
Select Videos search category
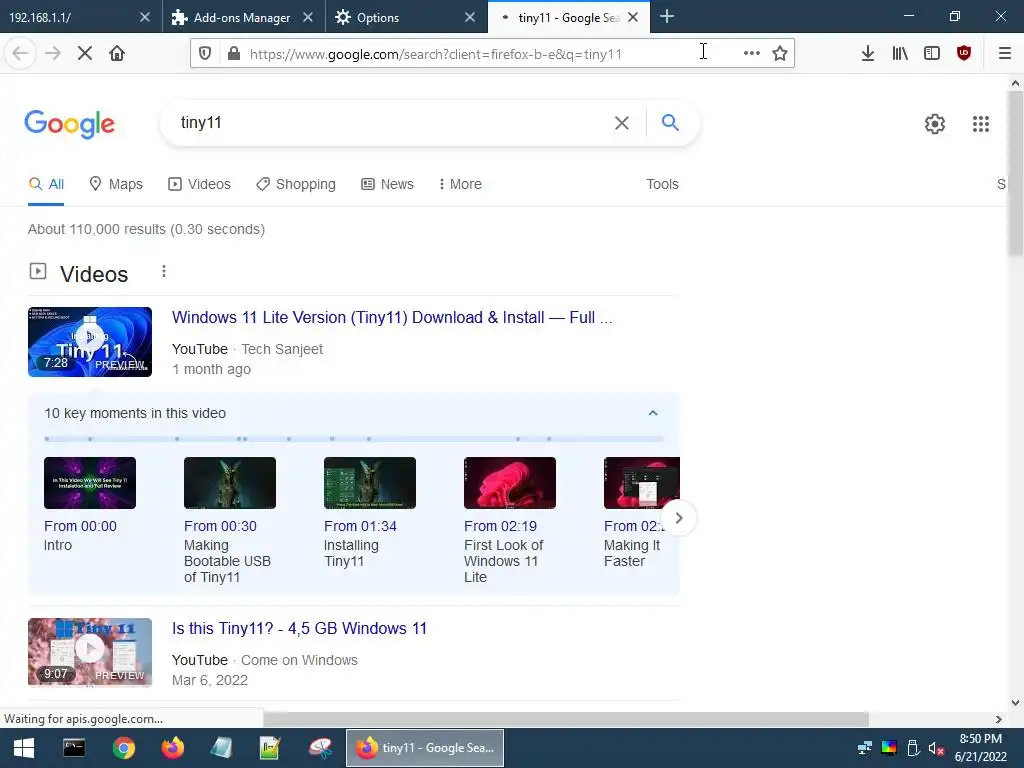coord(199,184)
